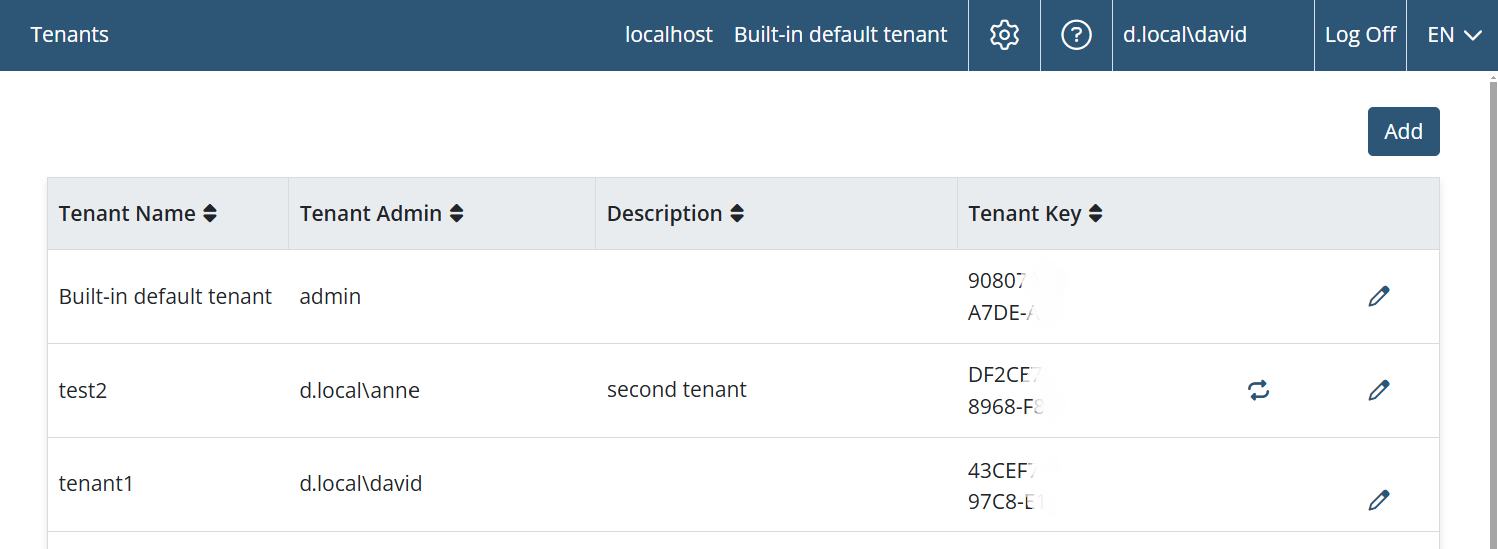This screenshot has width=1498, height=549.
Task: Select the localhost server label
Action: click(669, 35)
